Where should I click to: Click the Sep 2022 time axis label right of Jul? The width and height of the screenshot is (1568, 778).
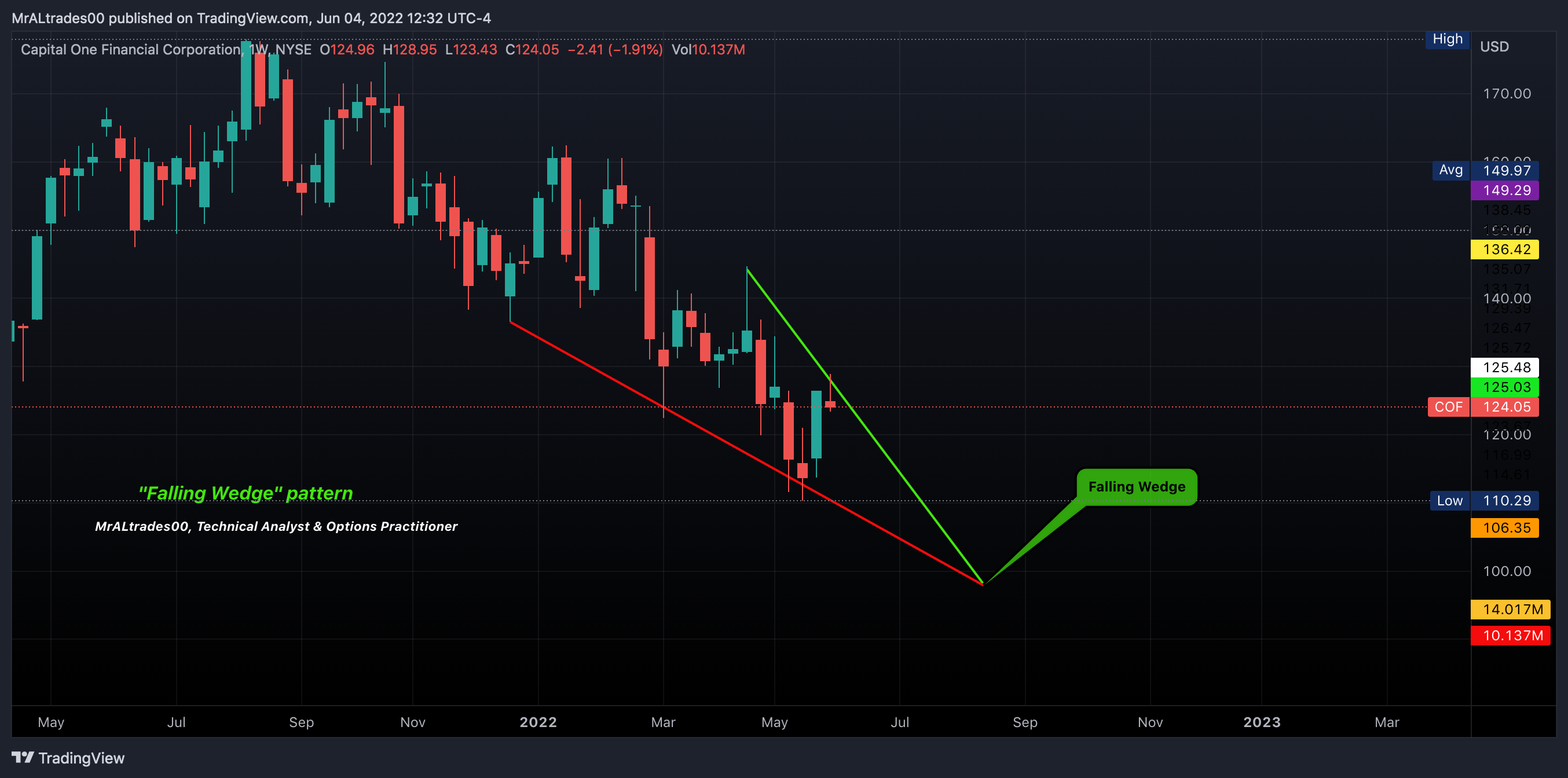(1025, 722)
